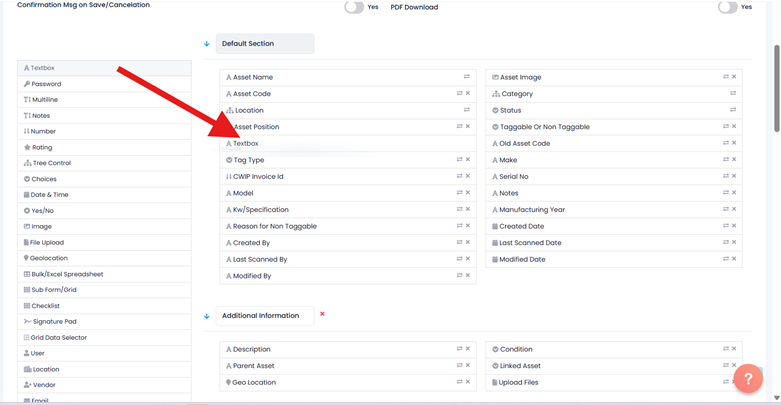Click the Default Section title box
This screenshot has height=405, width=781.
pos(265,44)
